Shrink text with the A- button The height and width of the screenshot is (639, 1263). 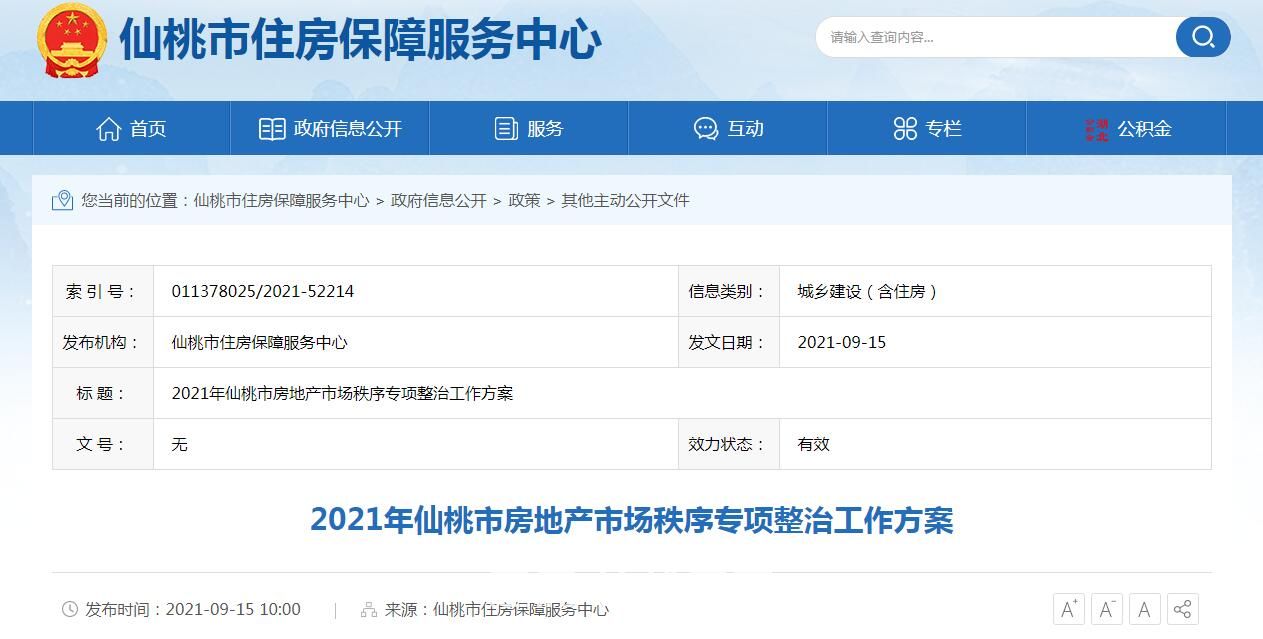coord(1106,608)
